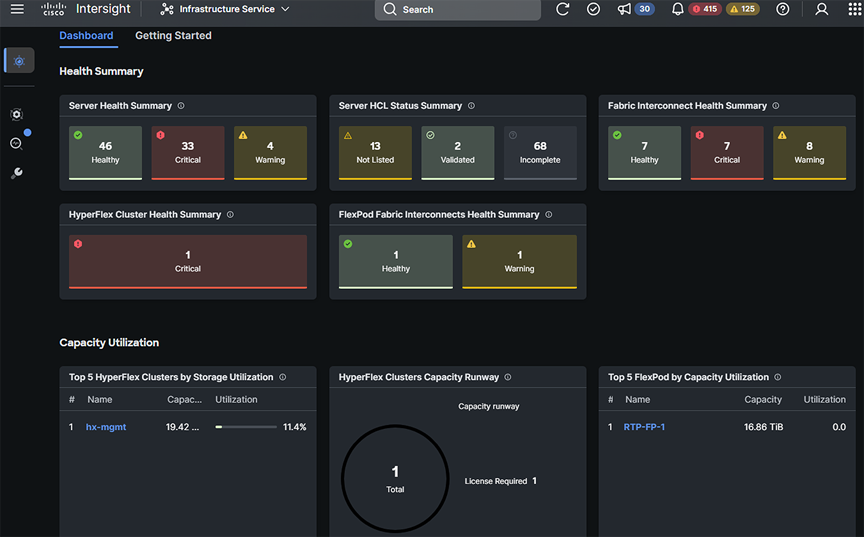Image resolution: width=864 pixels, height=537 pixels.
Task: Click info icon beside HyperFlex Cluster Health Summary
Action: coord(230,215)
